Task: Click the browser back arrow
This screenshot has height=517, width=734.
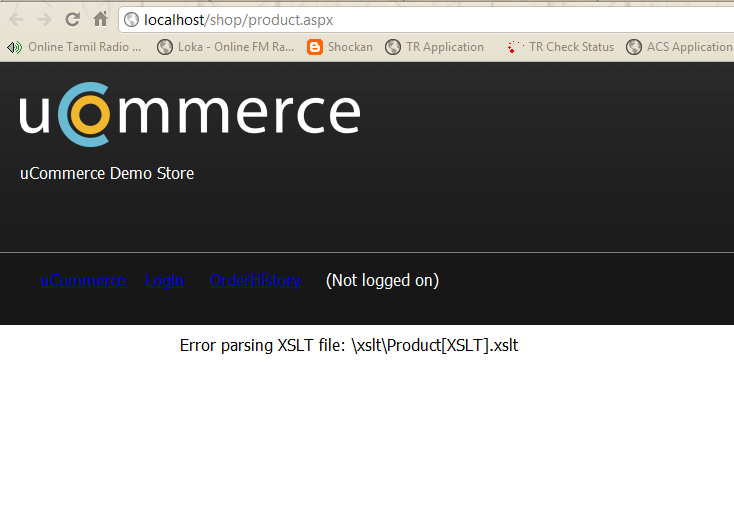Action: click(x=16, y=20)
